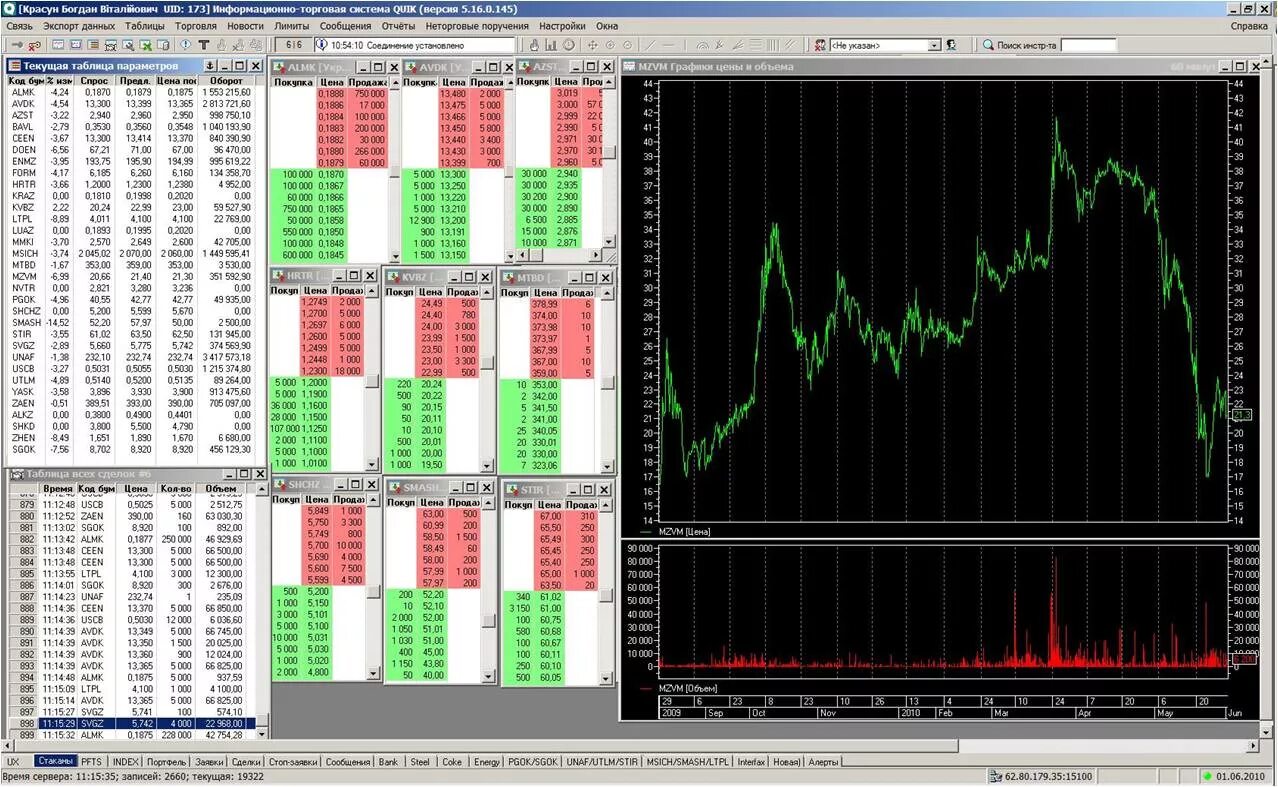1278x787 pixels.
Task: Click the 60 минут timeframe label on chart title
Action: click(1194, 66)
